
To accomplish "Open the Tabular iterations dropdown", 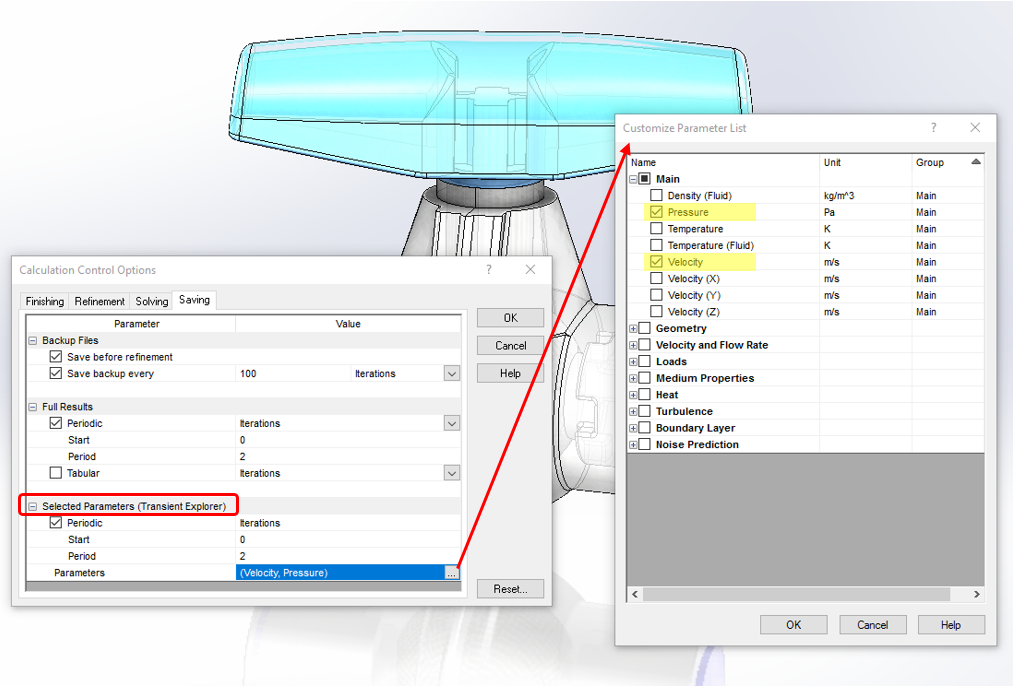I will coord(452,473).
